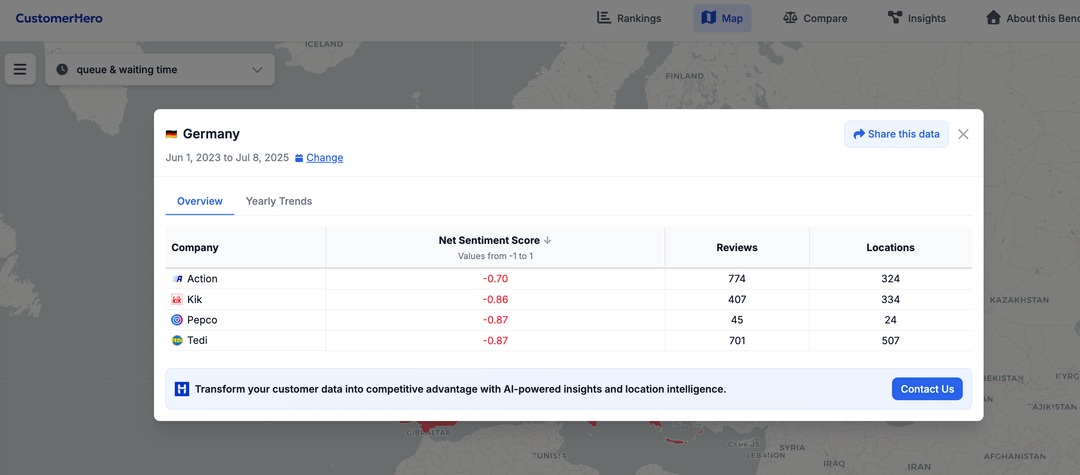The height and width of the screenshot is (475, 1080).
Task: Open queue & waiting time dropdown
Action: tap(160, 69)
